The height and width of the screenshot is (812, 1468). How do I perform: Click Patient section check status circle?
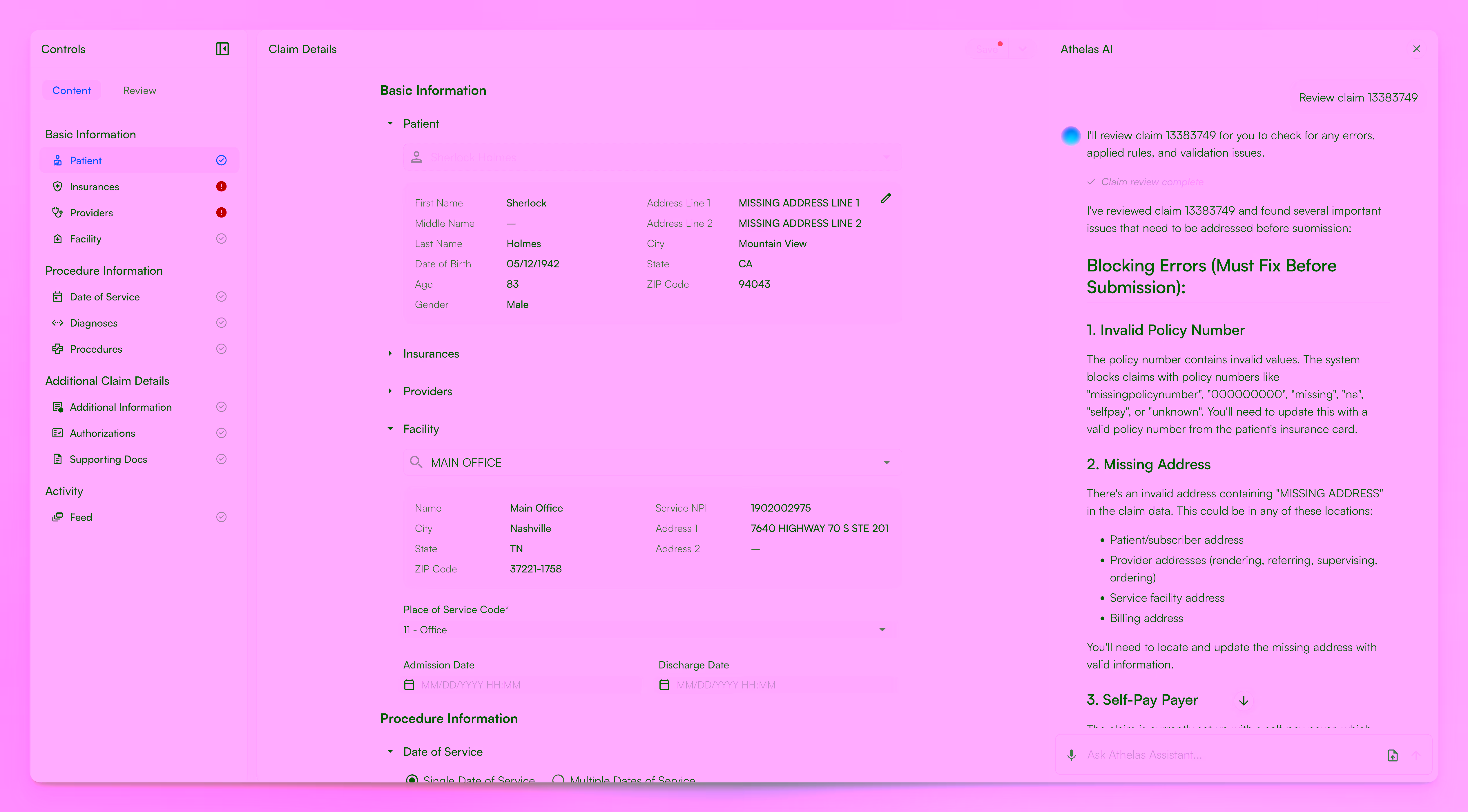pos(221,161)
